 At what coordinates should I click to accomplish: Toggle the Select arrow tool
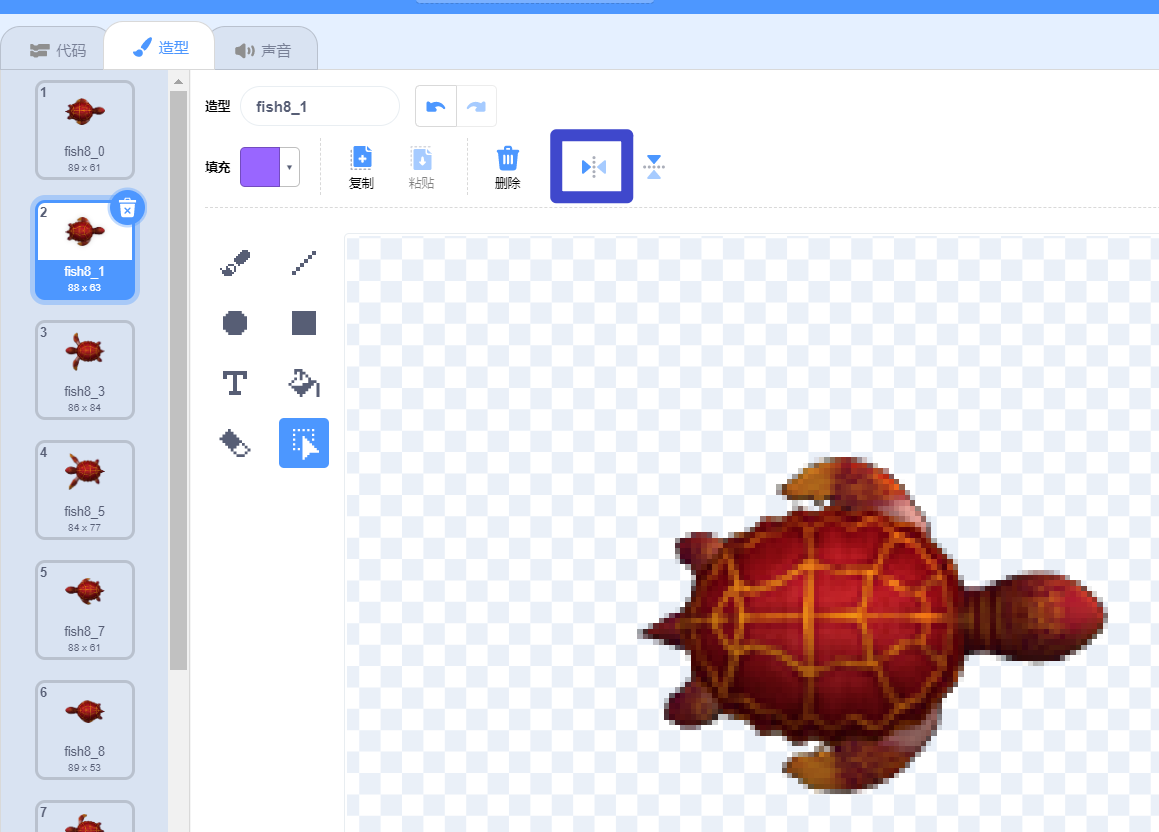(304, 442)
